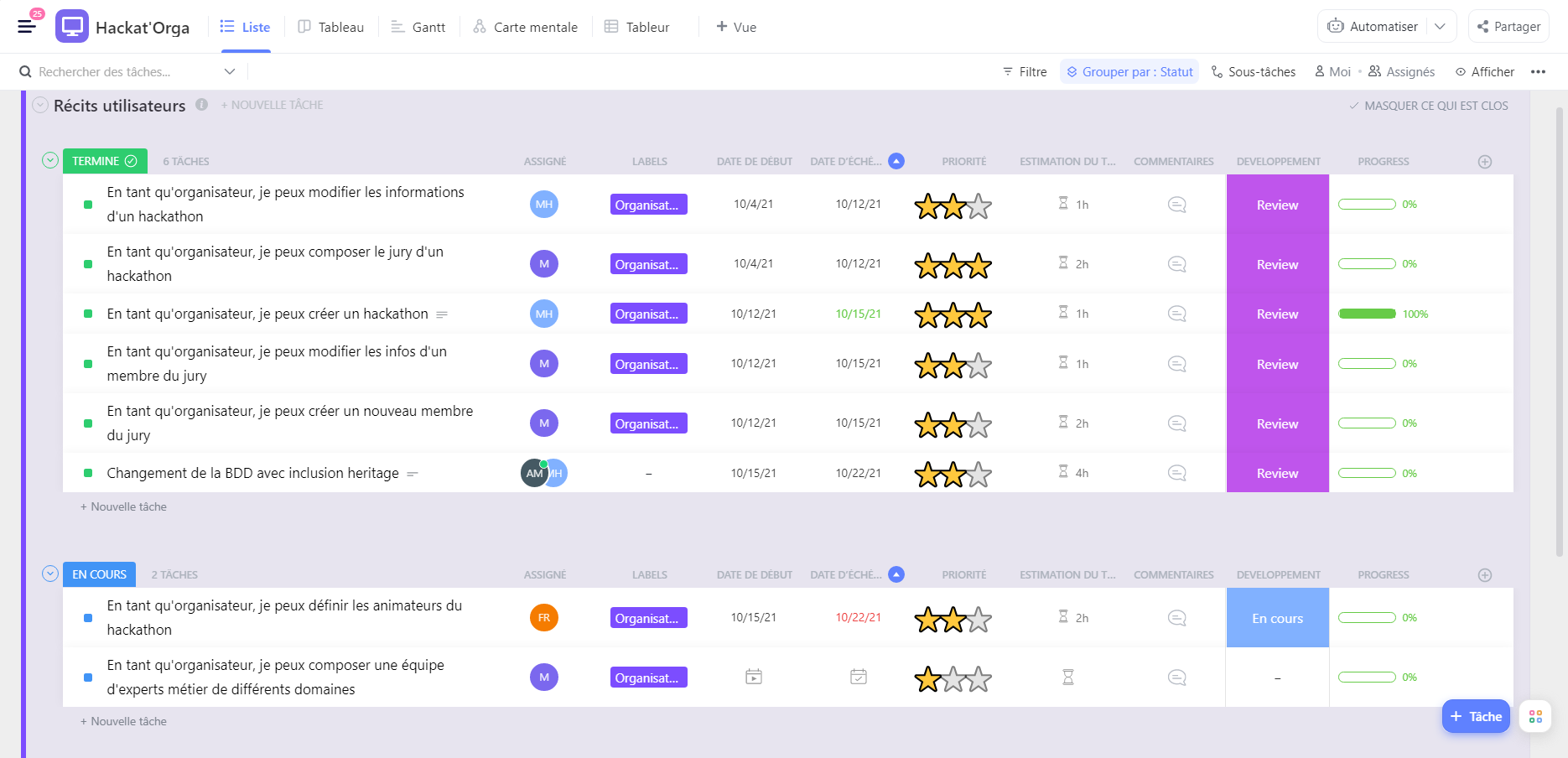Click the Partager button
Screen dimensions: 1568x758
click(1508, 27)
